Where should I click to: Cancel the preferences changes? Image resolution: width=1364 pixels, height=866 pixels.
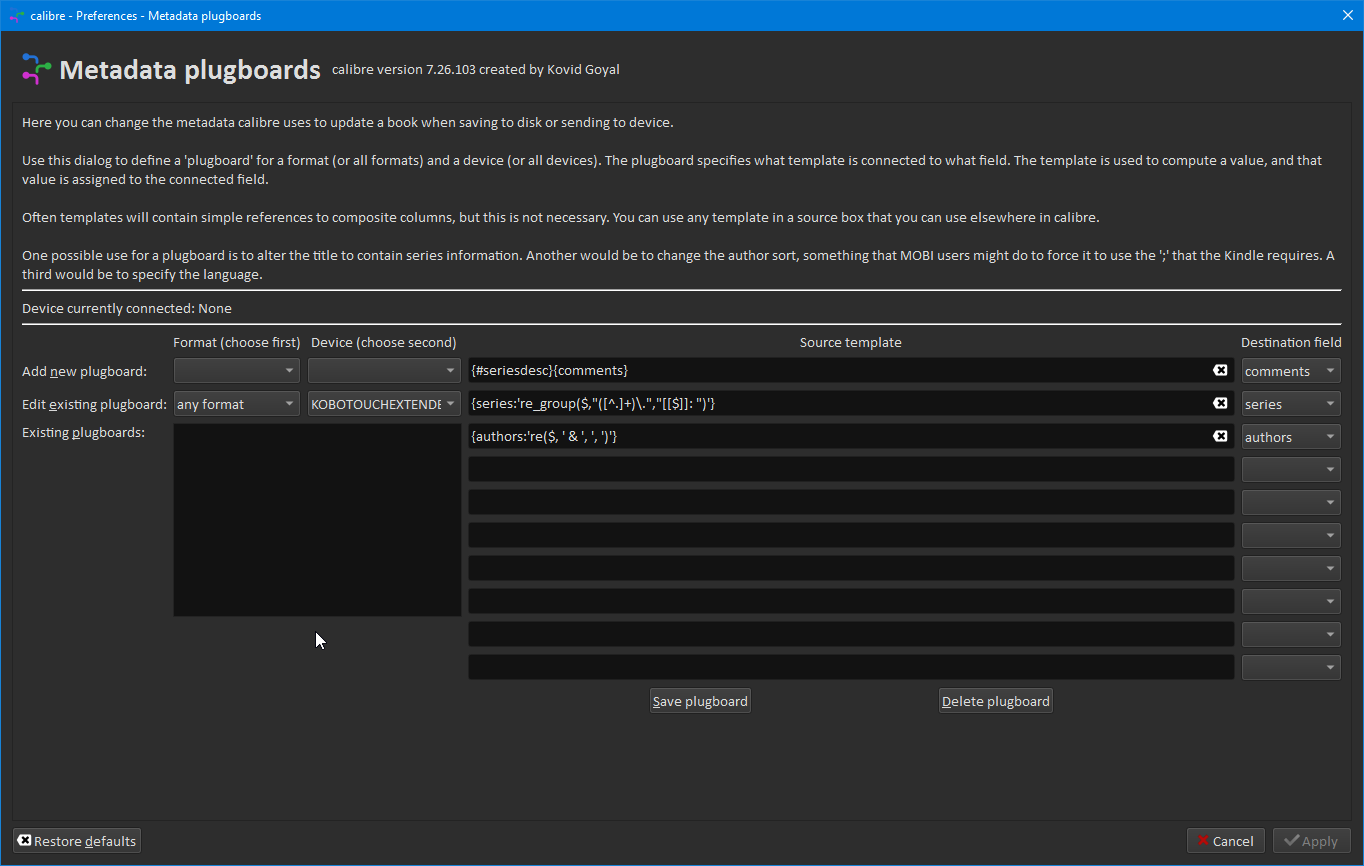1226,841
